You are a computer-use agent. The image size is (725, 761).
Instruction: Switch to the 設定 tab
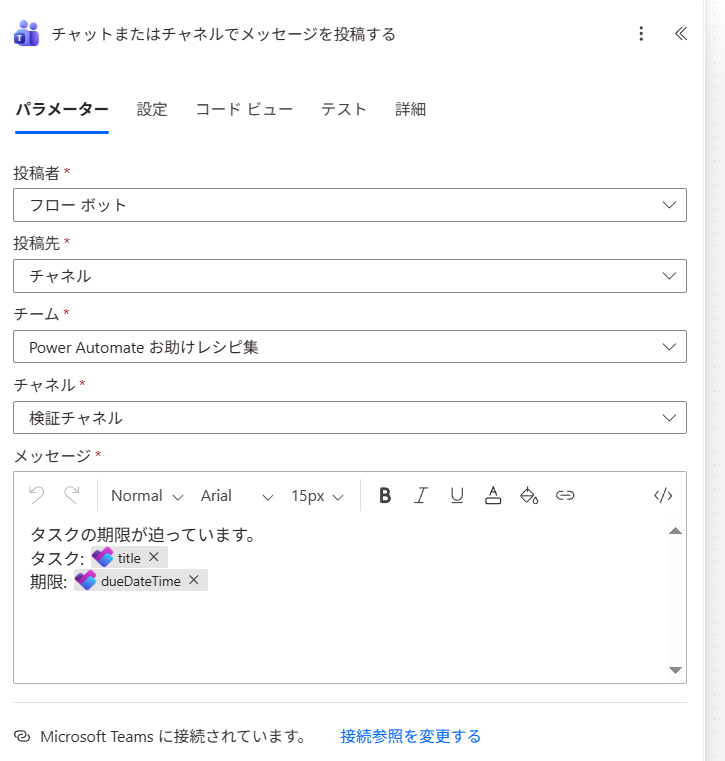pyautogui.click(x=152, y=109)
